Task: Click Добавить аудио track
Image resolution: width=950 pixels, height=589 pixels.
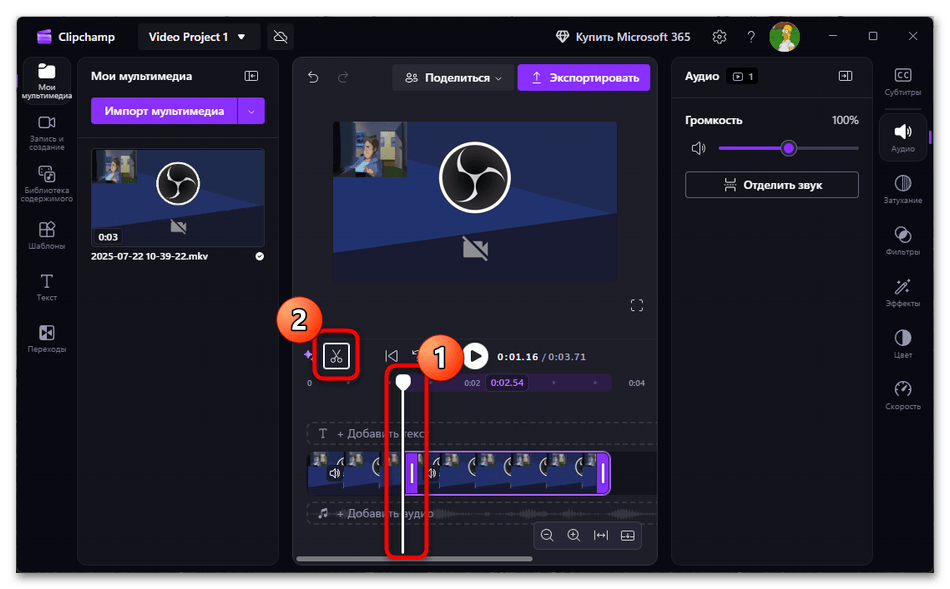Action: [482, 514]
